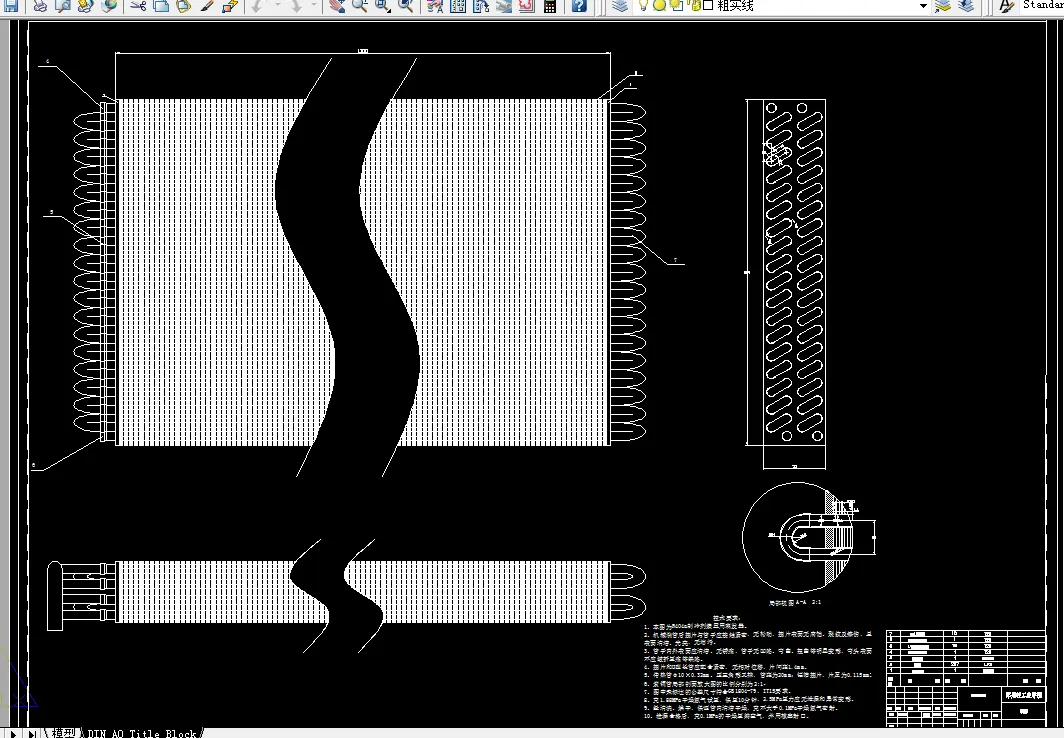The image size is (1064, 738).
Task: Click last layout tab arrow
Action: coord(32,733)
